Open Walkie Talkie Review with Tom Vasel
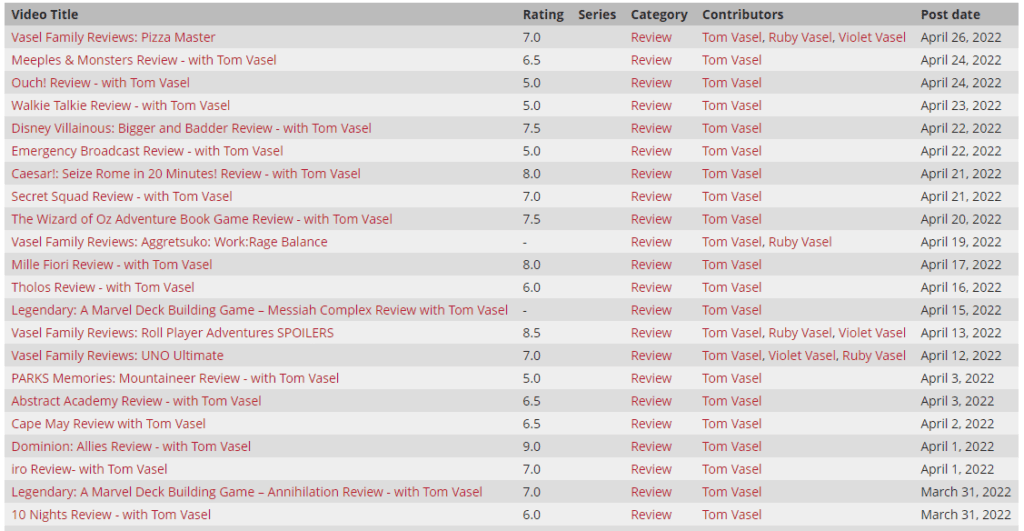The width and height of the screenshot is (1024, 531). click(x=120, y=106)
